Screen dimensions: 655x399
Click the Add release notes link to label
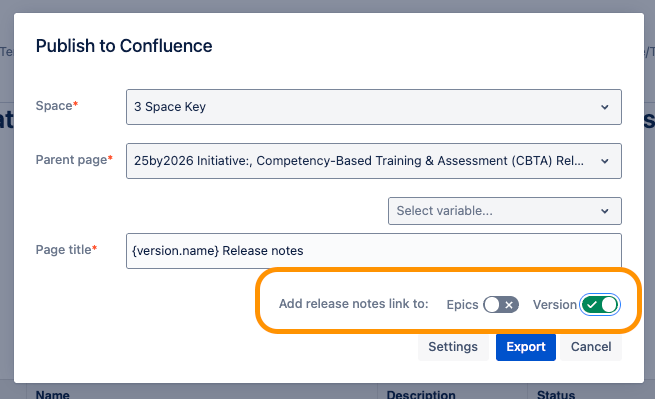[x=353, y=304]
